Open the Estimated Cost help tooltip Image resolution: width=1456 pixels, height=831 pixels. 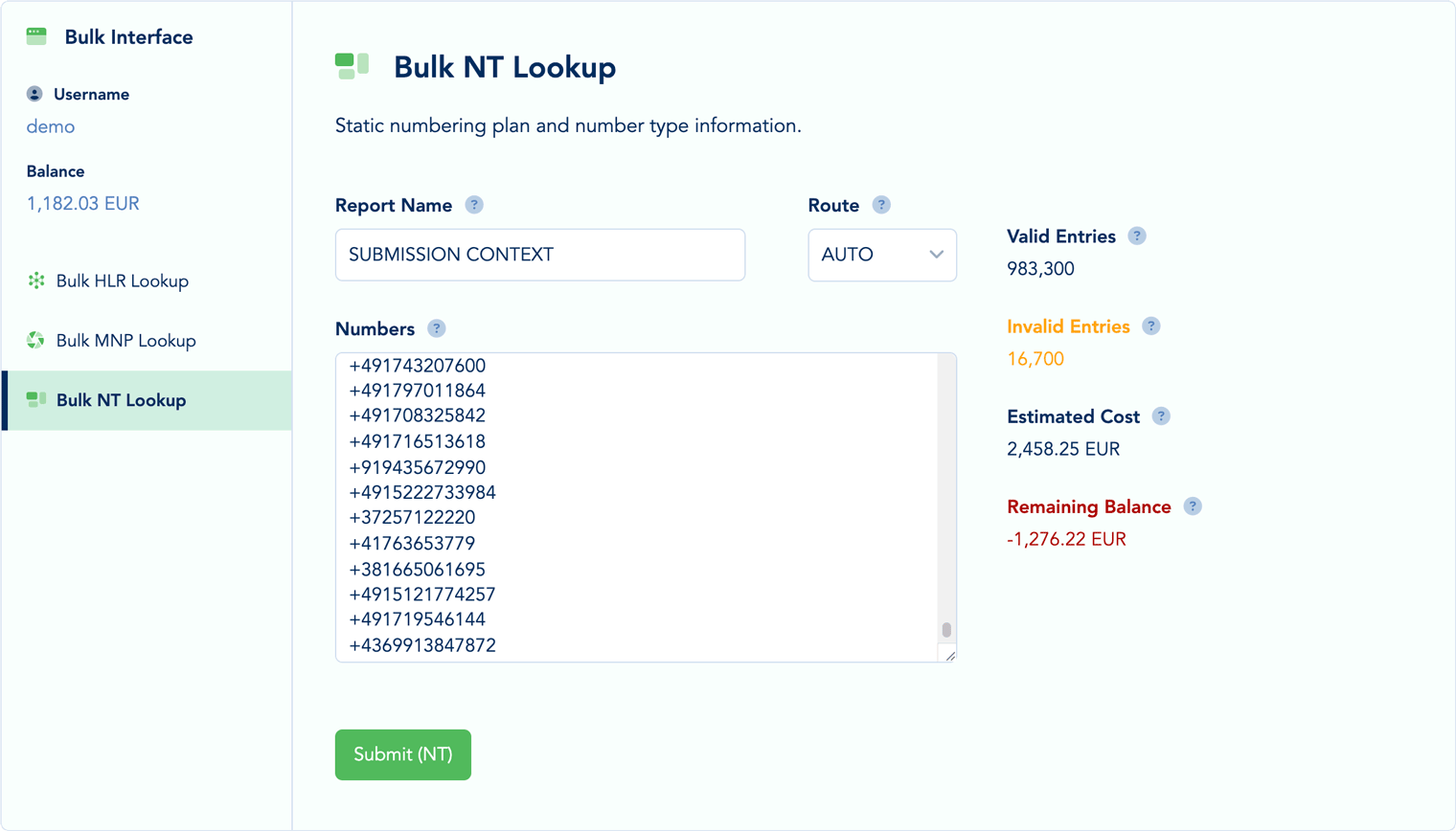click(x=1161, y=415)
